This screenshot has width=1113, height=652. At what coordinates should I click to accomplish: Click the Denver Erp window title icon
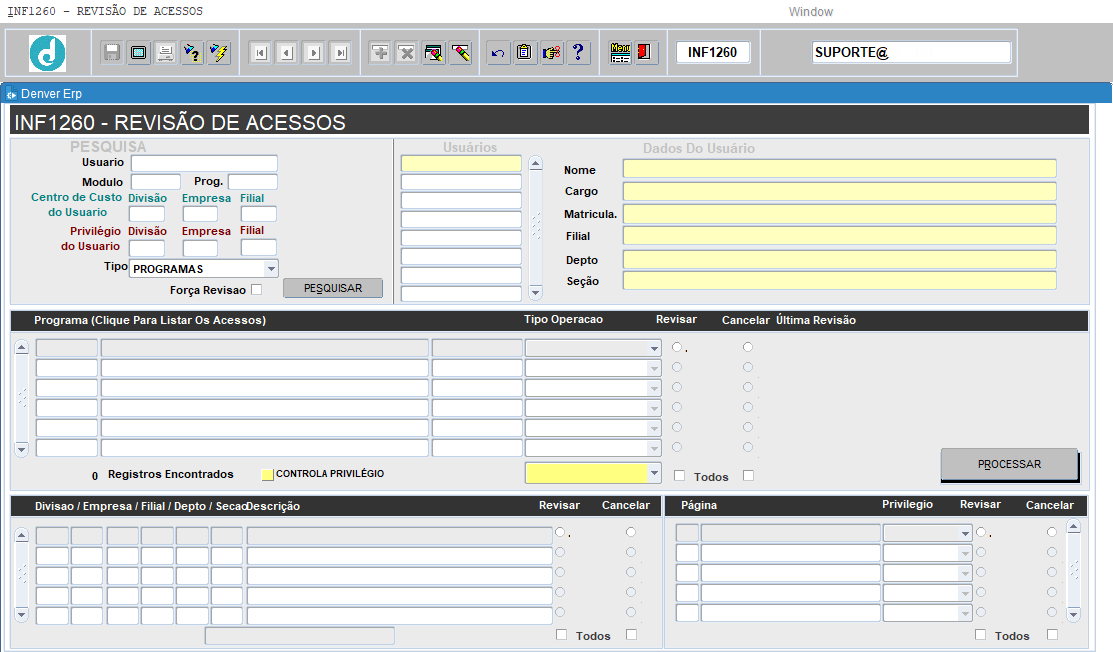click(x=11, y=94)
